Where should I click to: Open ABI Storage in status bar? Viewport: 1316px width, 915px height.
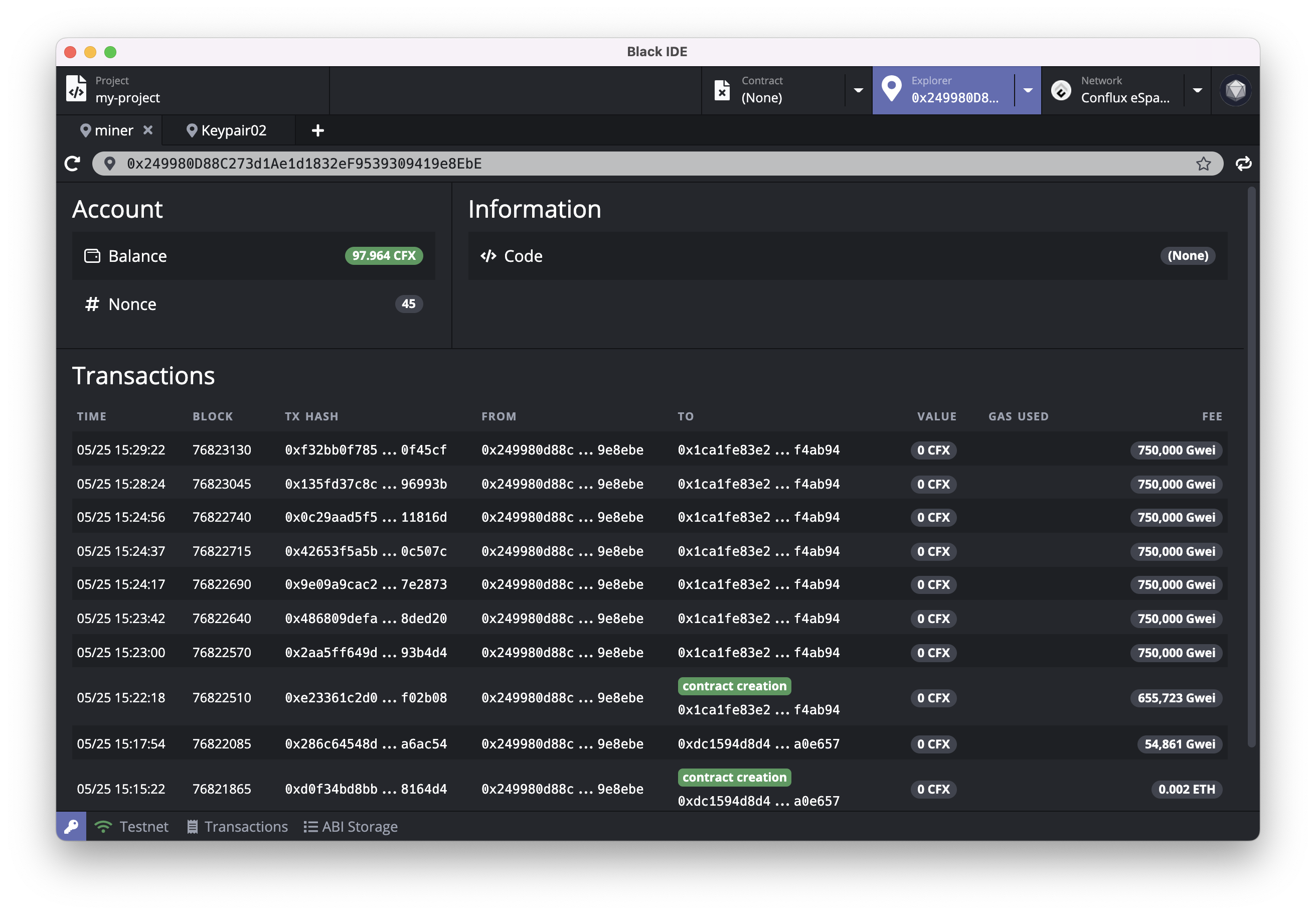pyautogui.click(x=351, y=826)
